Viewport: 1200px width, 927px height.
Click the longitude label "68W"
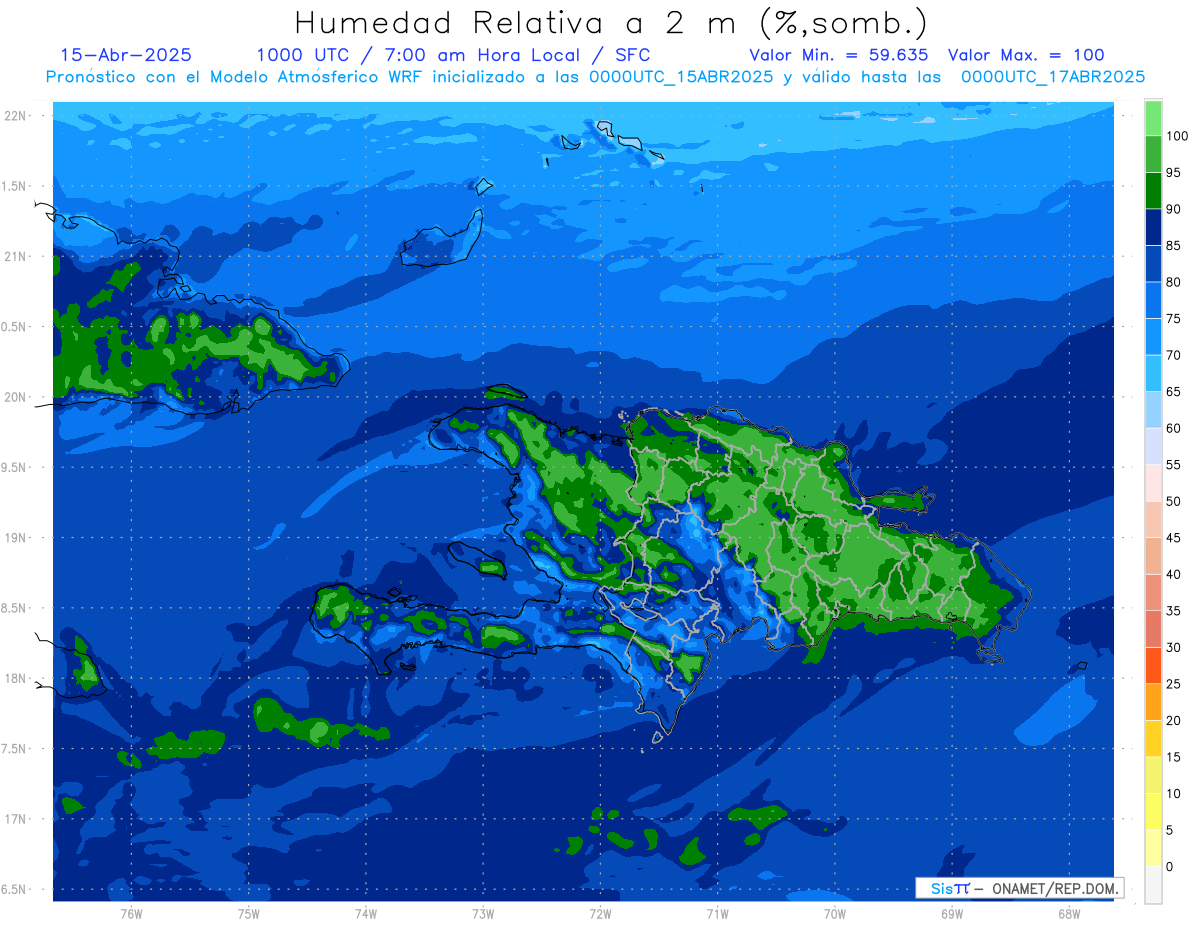(x=1069, y=913)
